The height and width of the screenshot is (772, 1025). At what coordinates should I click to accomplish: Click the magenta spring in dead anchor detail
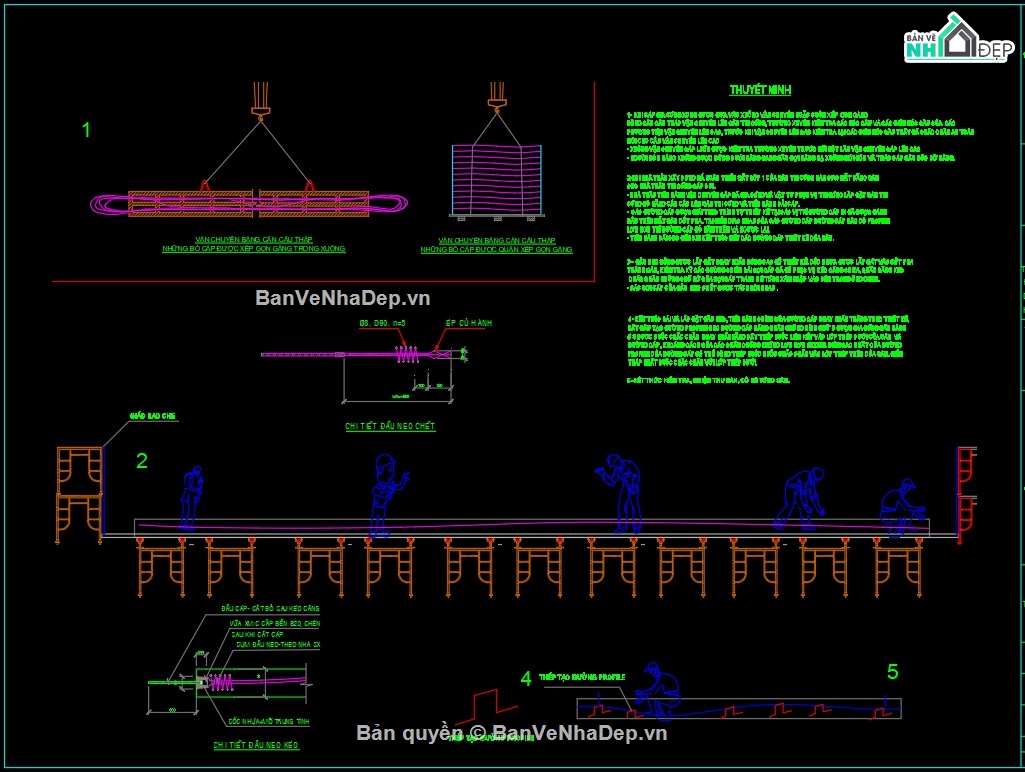coord(407,354)
